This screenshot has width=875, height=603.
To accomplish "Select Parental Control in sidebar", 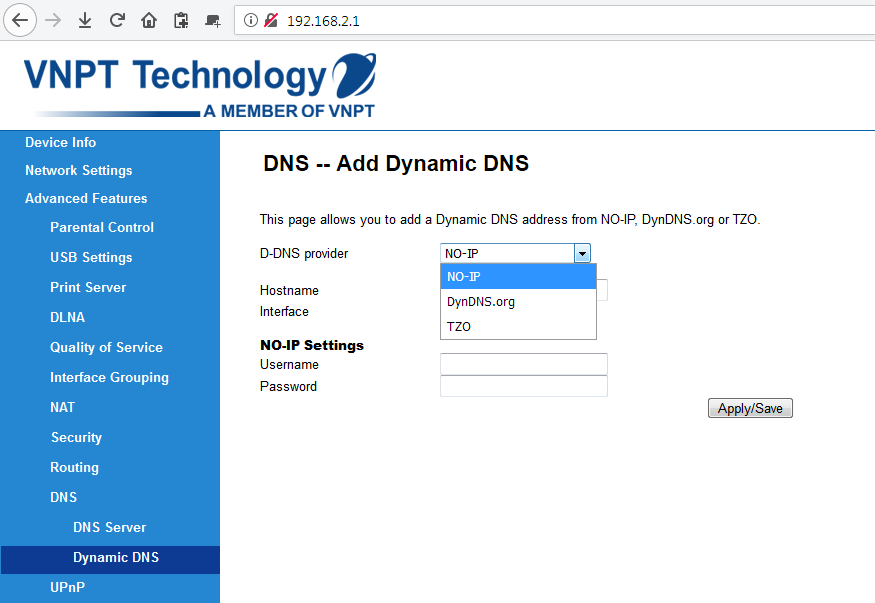I will click(102, 227).
